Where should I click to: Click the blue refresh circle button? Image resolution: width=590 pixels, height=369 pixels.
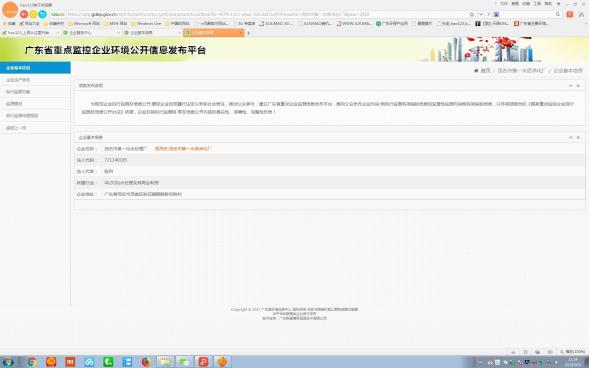(43, 14)
